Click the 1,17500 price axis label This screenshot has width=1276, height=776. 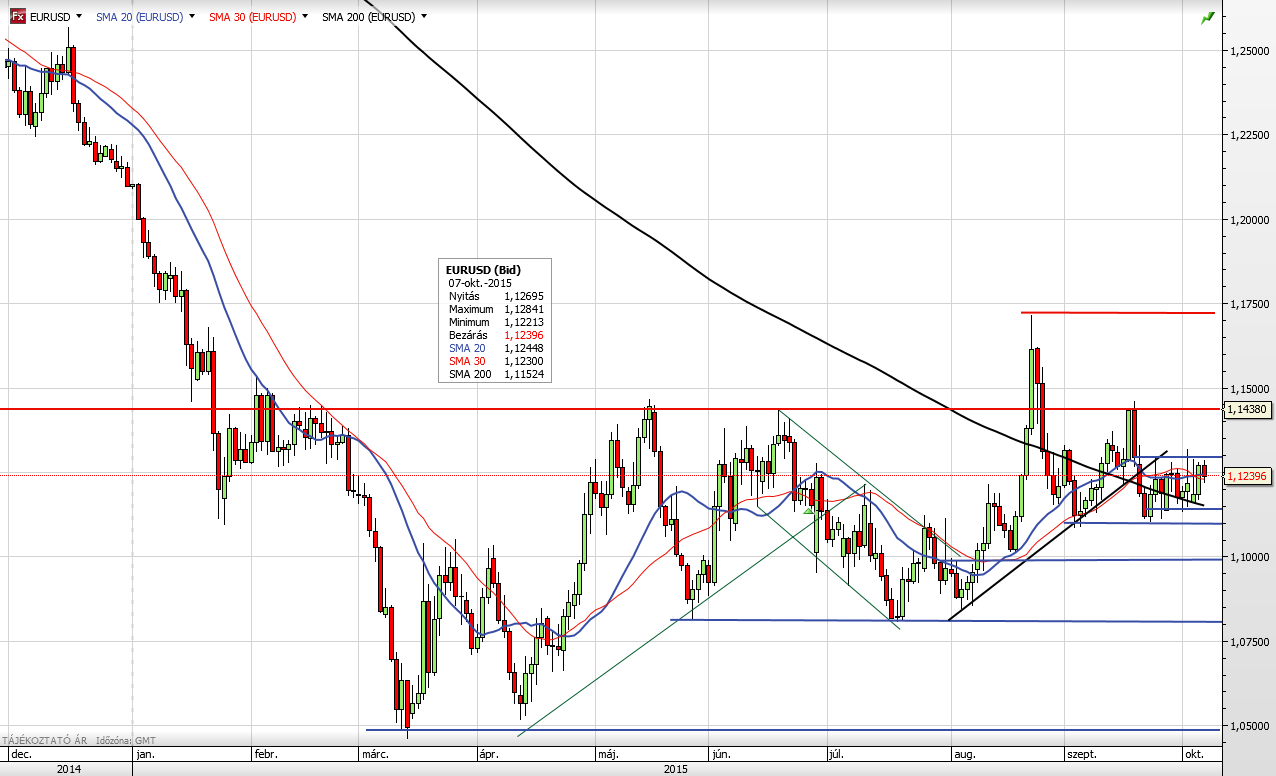point(1251,304)
